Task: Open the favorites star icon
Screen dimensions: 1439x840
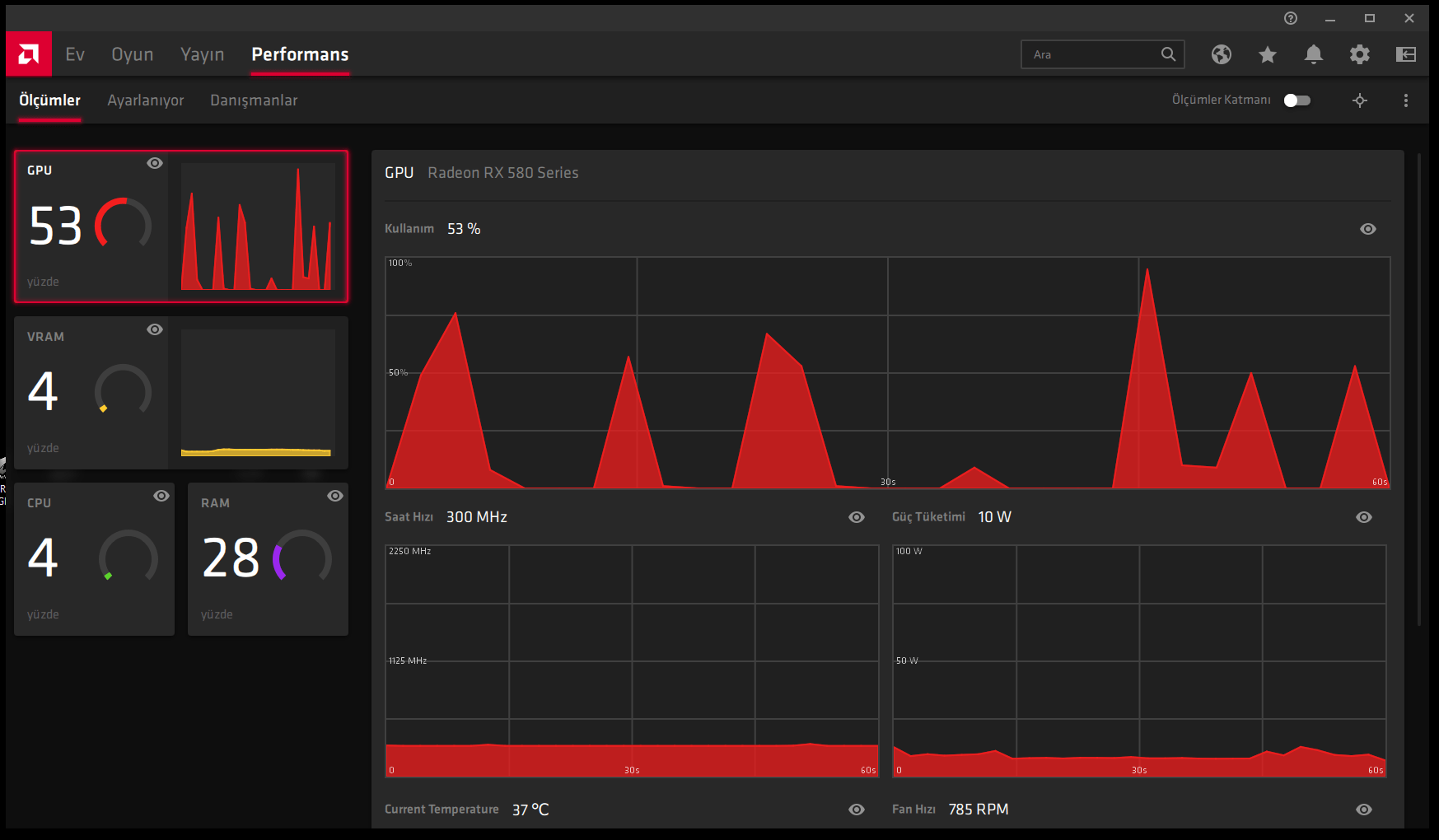Action: (1268, 54)
